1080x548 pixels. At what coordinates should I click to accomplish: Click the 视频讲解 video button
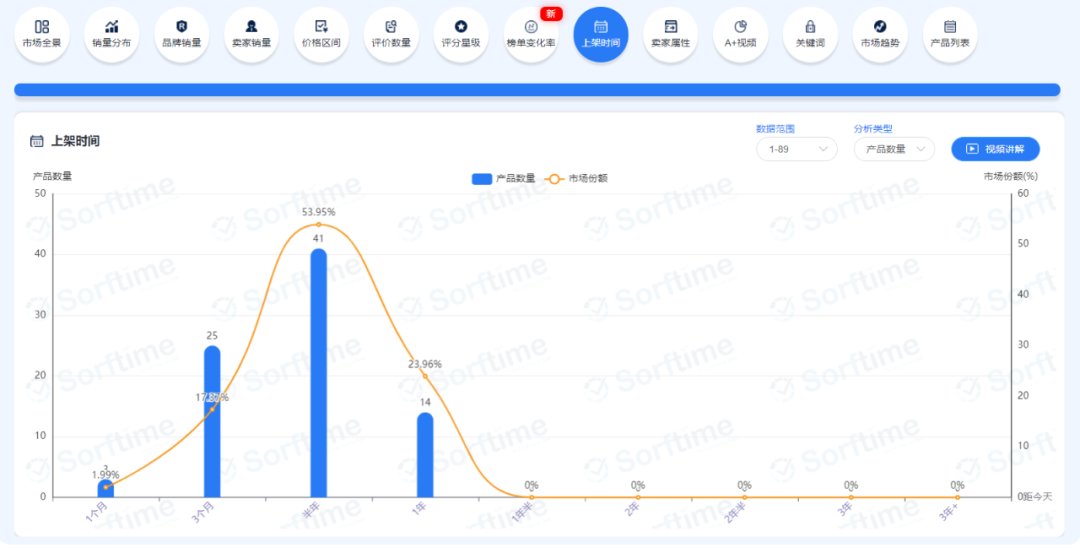995,149
